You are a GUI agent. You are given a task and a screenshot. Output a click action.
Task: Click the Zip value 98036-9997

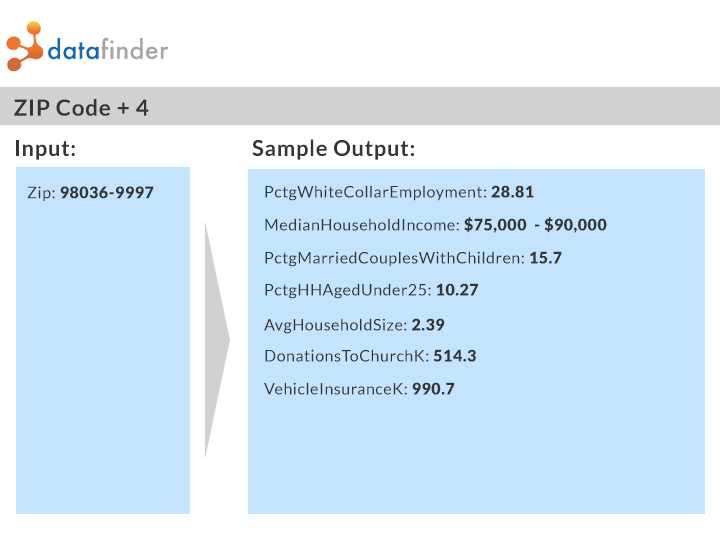pos(107,192)
